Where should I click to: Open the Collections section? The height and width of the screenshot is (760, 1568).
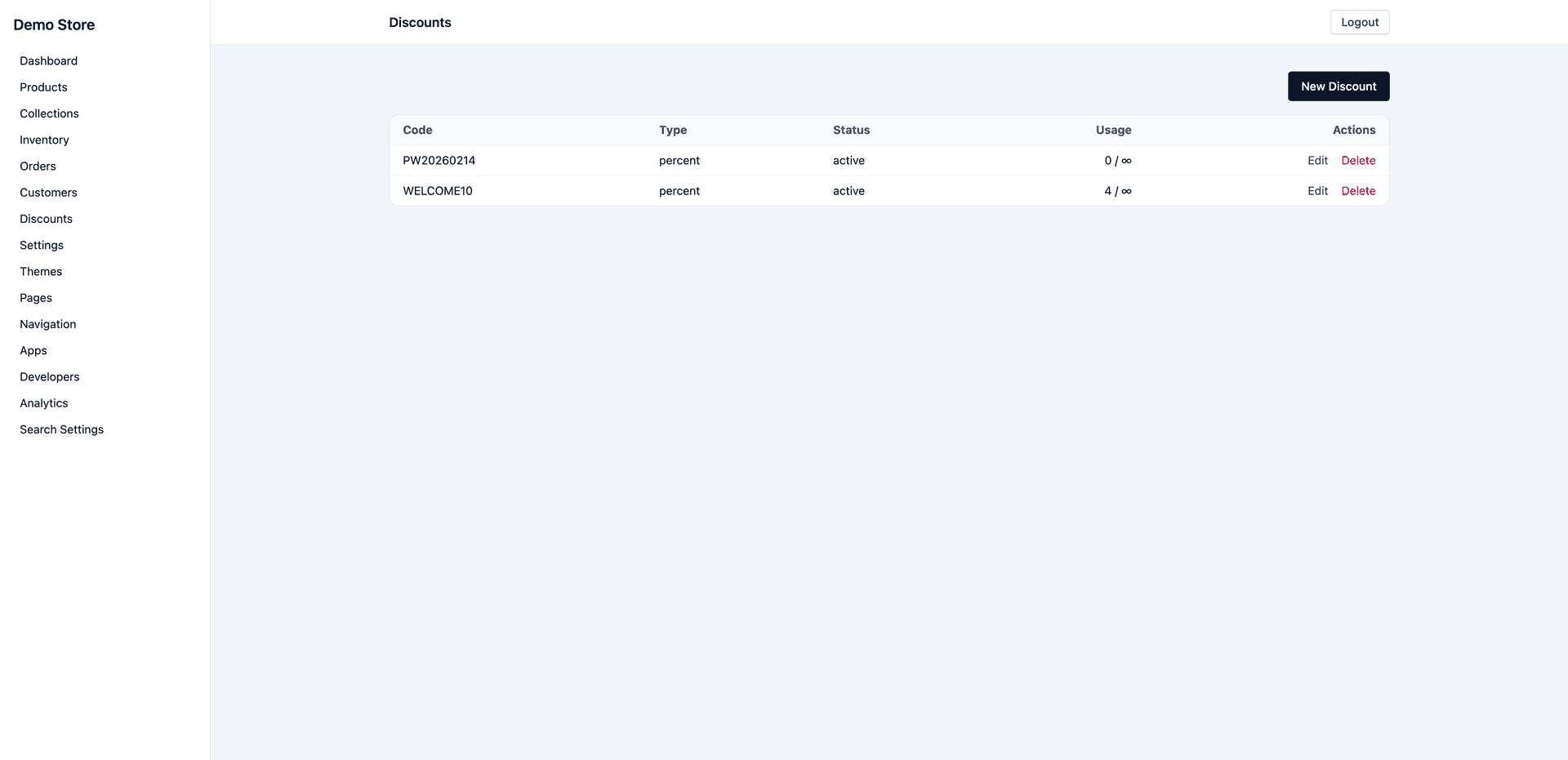[49, 113]
